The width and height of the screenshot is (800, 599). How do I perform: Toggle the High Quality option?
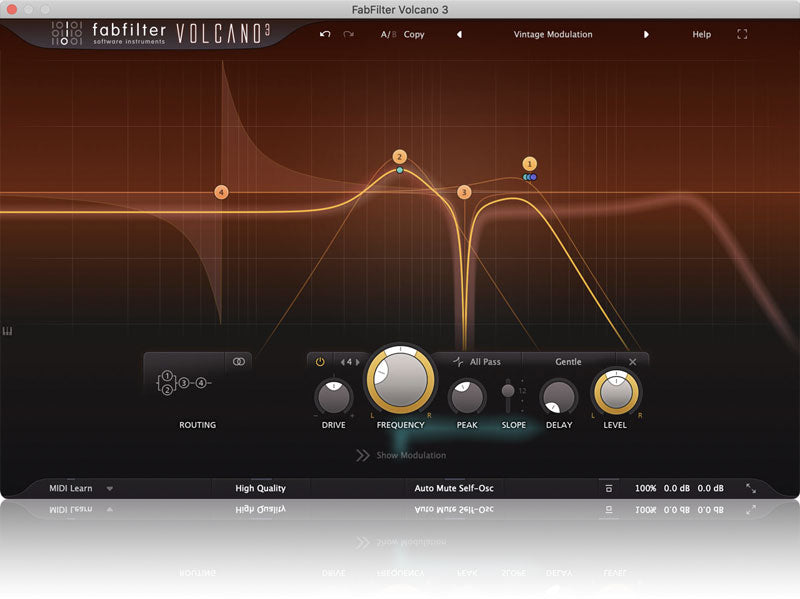pyautogui.click(x=260, y=488)
